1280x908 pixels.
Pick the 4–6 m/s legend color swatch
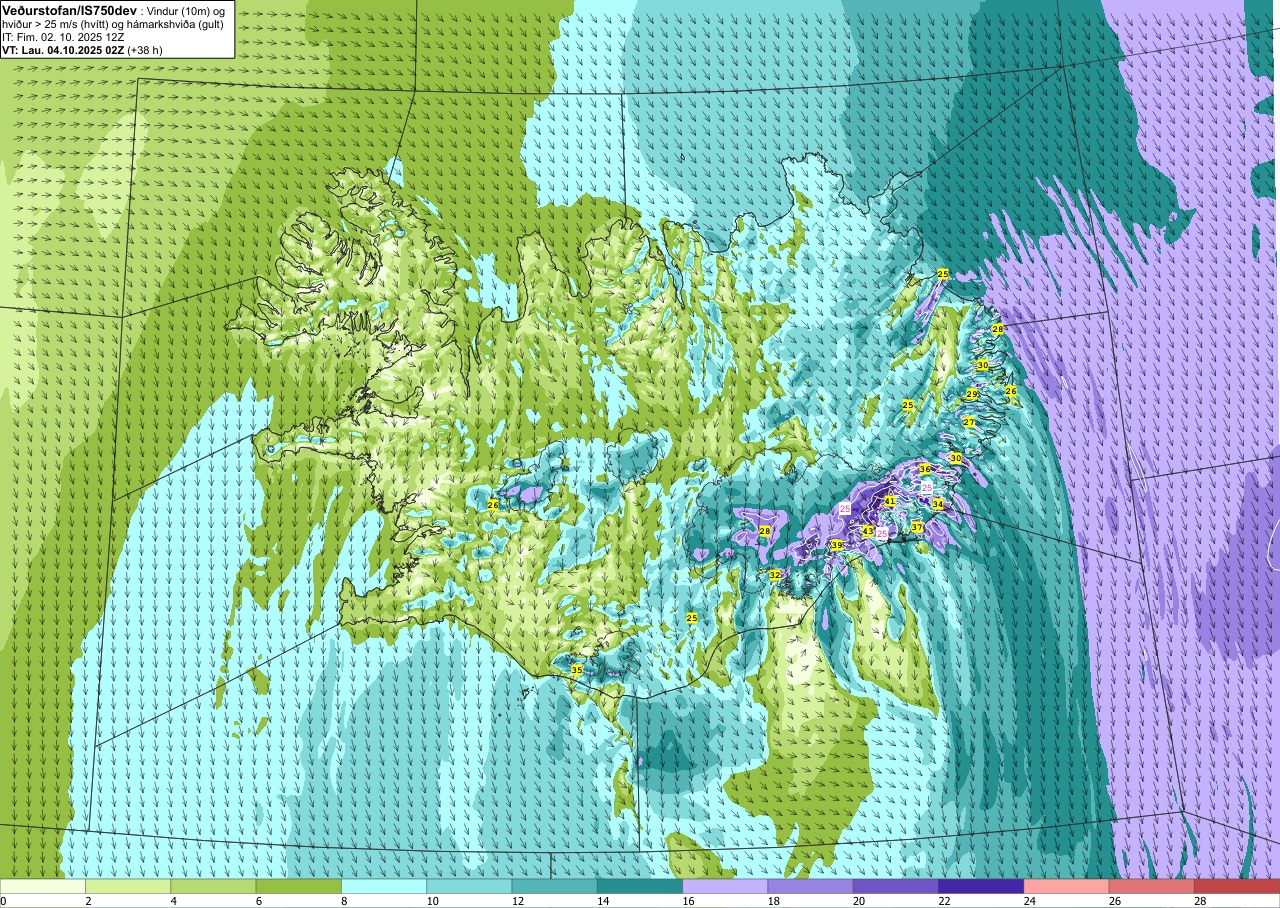[213, 886]
